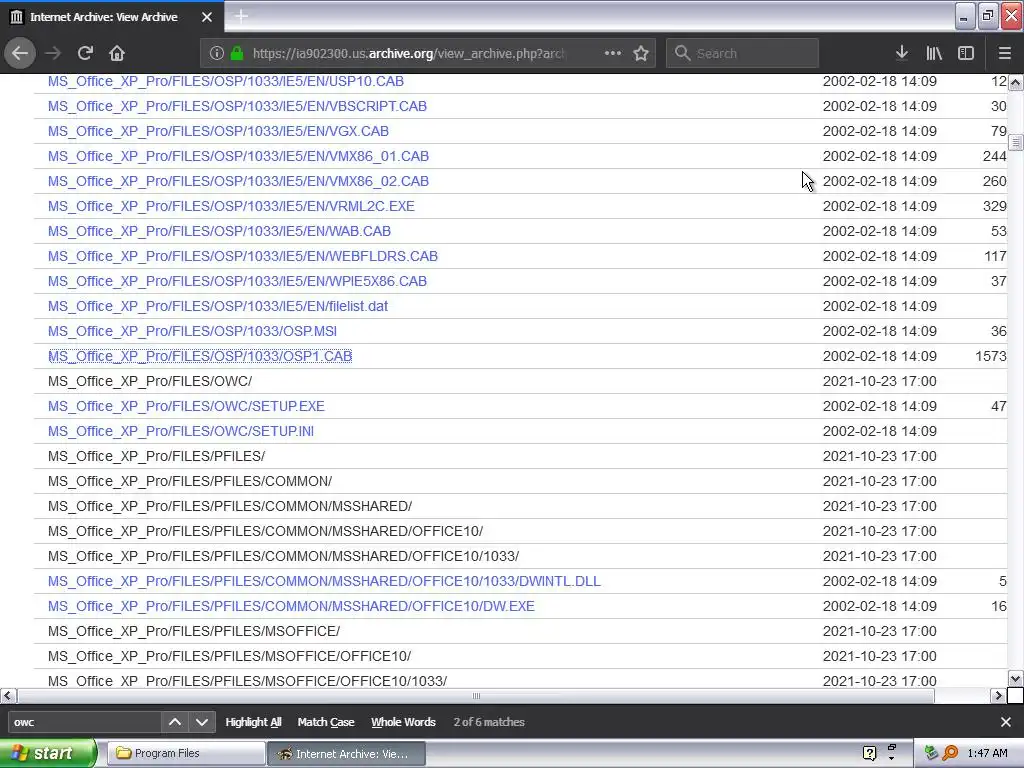Open the browser home page

point(117,53)
